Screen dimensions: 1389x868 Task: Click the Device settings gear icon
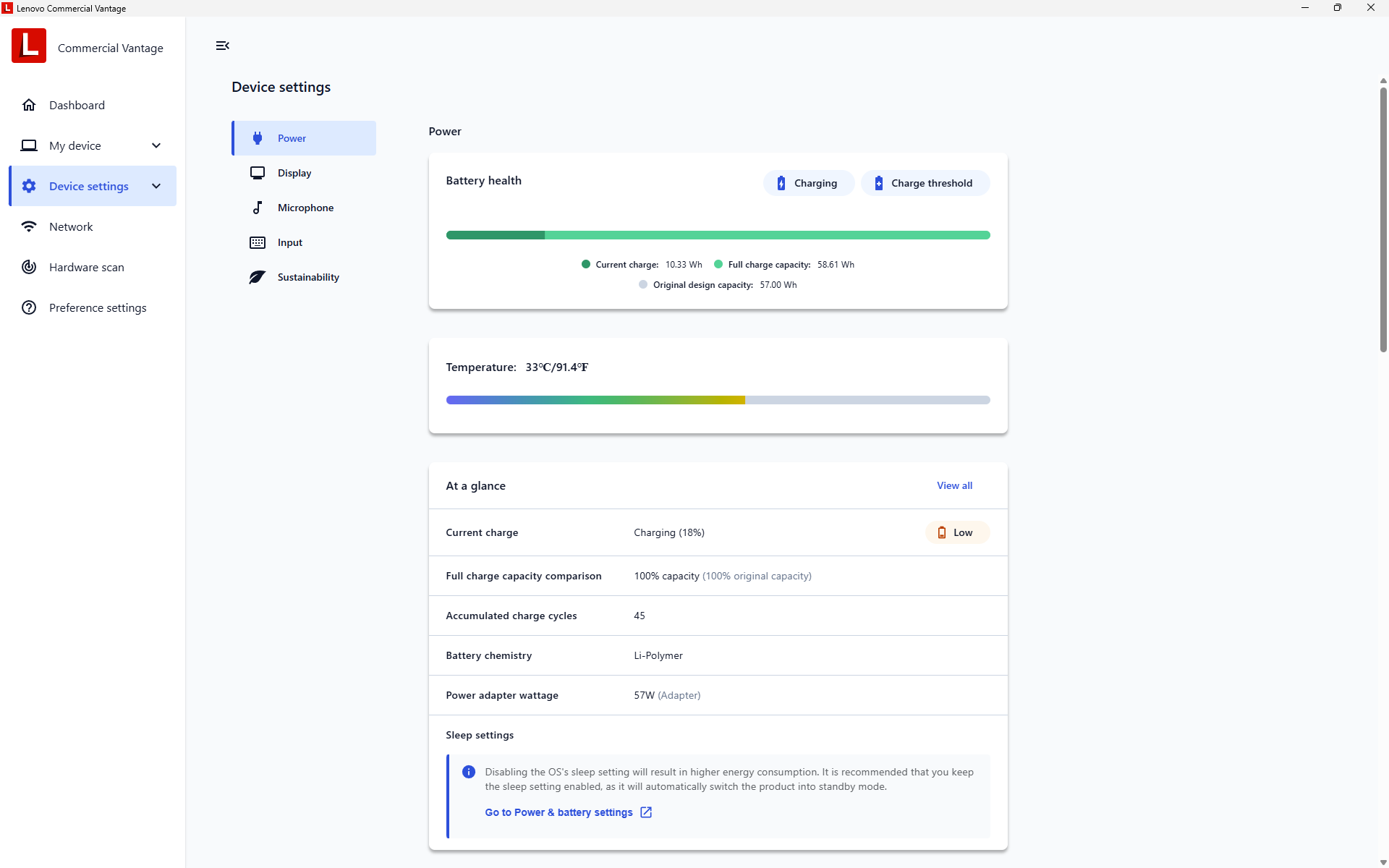point(29,186)
